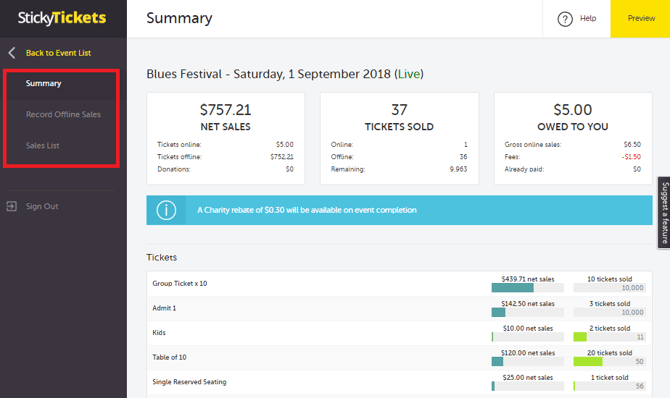
Task: Go back to Event List
Action: (x=58, y=53)
